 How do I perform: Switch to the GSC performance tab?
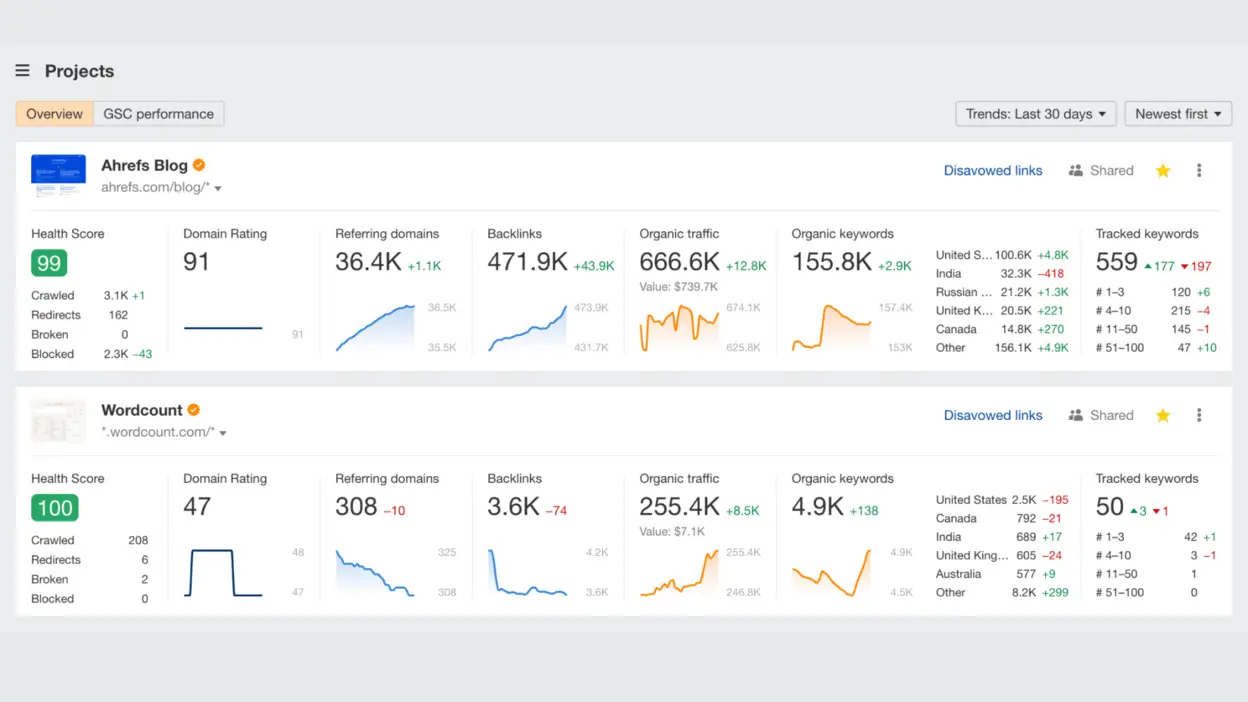click(x=159, y=113)
